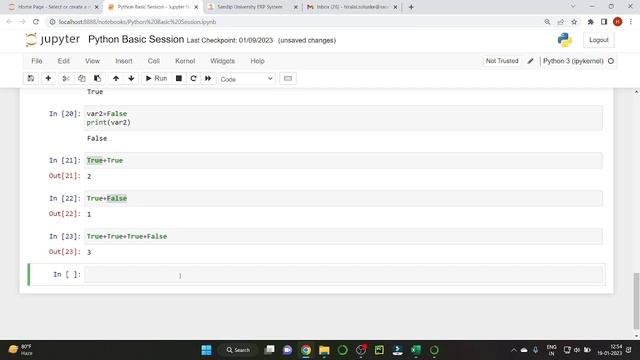640x360 pixels.
Task: Open the View menu
Action: (x=92, y=61)
